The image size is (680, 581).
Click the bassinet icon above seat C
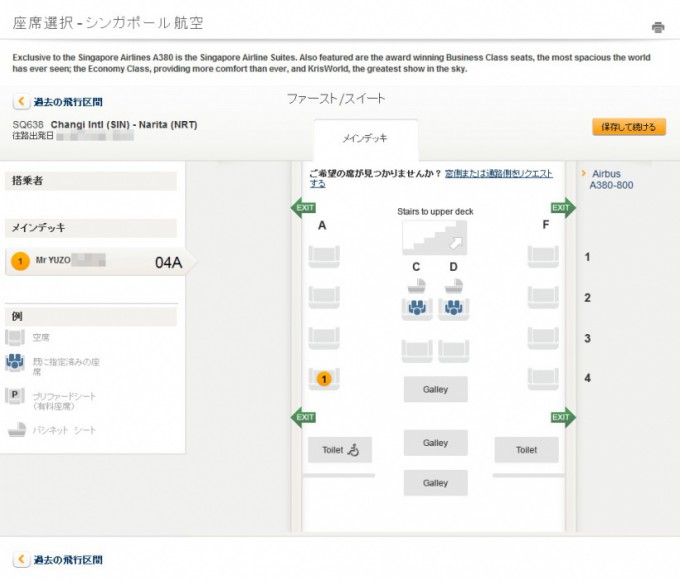coord(416,286)
